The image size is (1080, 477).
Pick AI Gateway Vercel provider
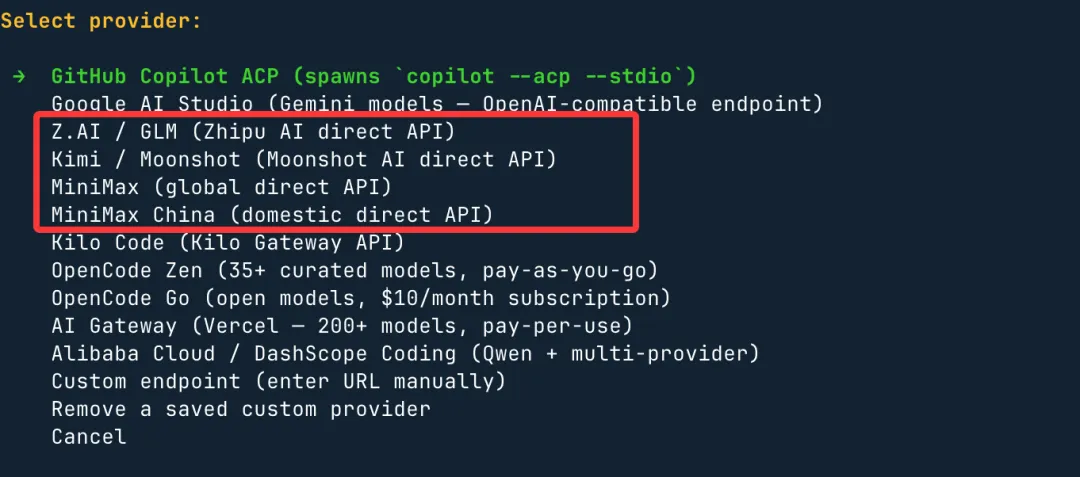342,326
